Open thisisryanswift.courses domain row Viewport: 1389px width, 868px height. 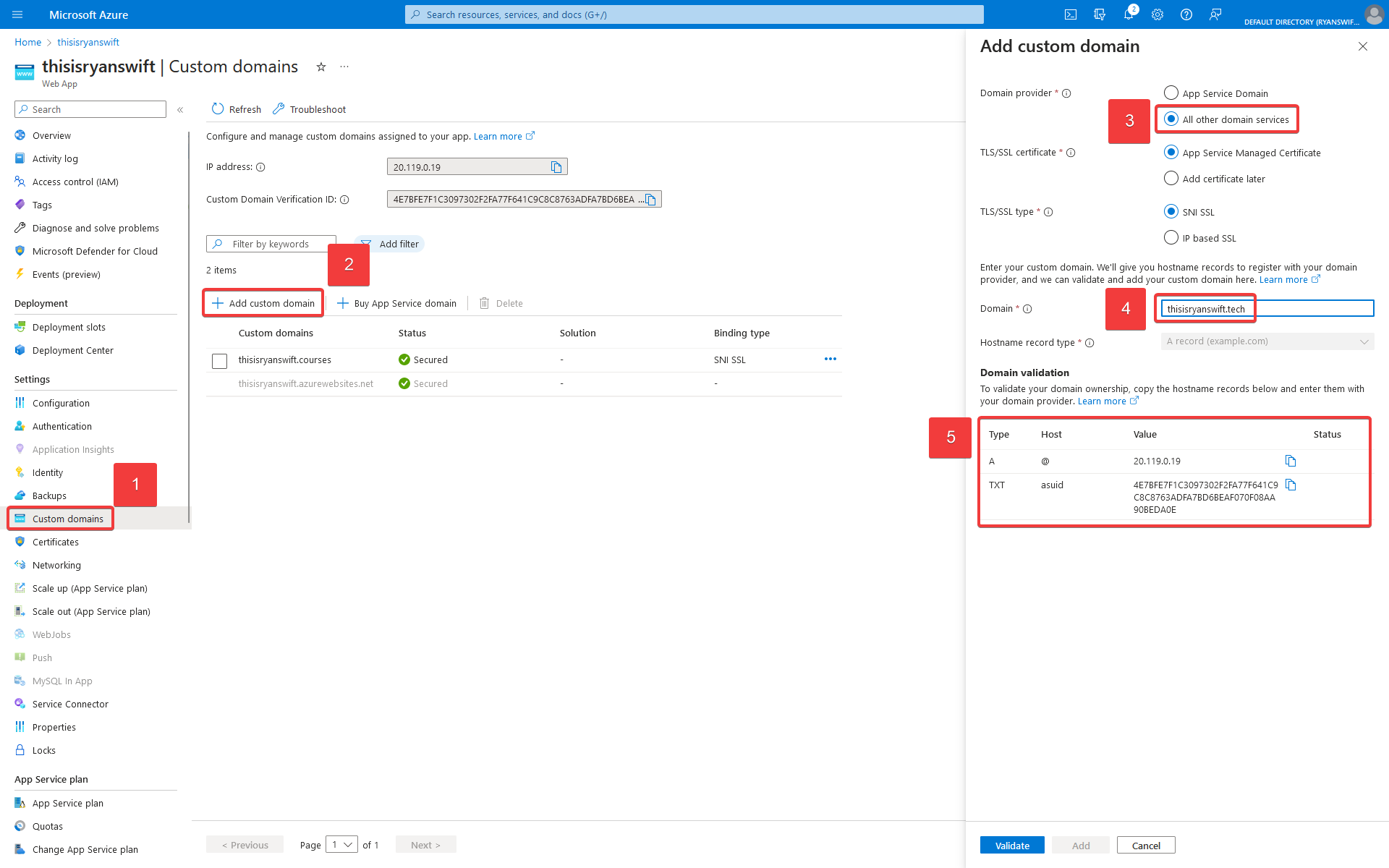(285, 359)
